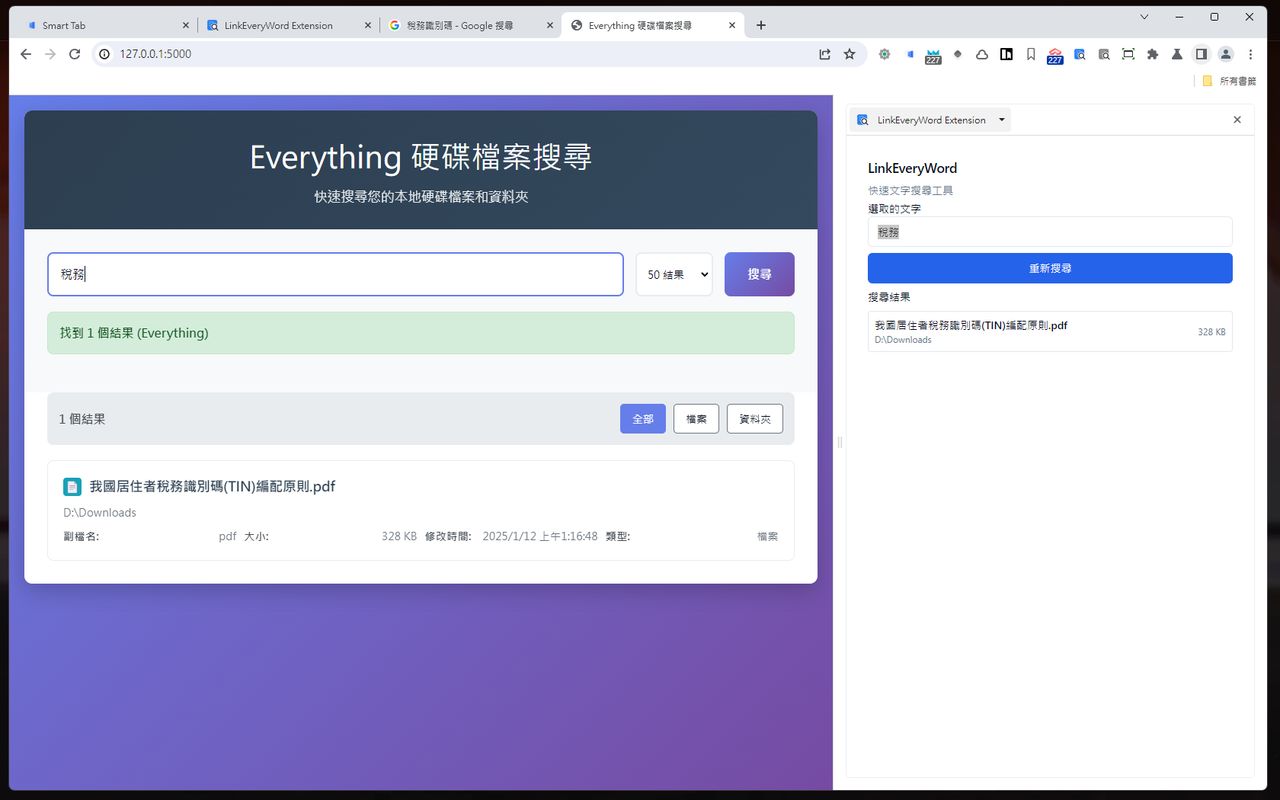The width and height of the screenshot is (1280, 800).
Task: Click the cloud extension icon
Action: (x=982, y=54)
